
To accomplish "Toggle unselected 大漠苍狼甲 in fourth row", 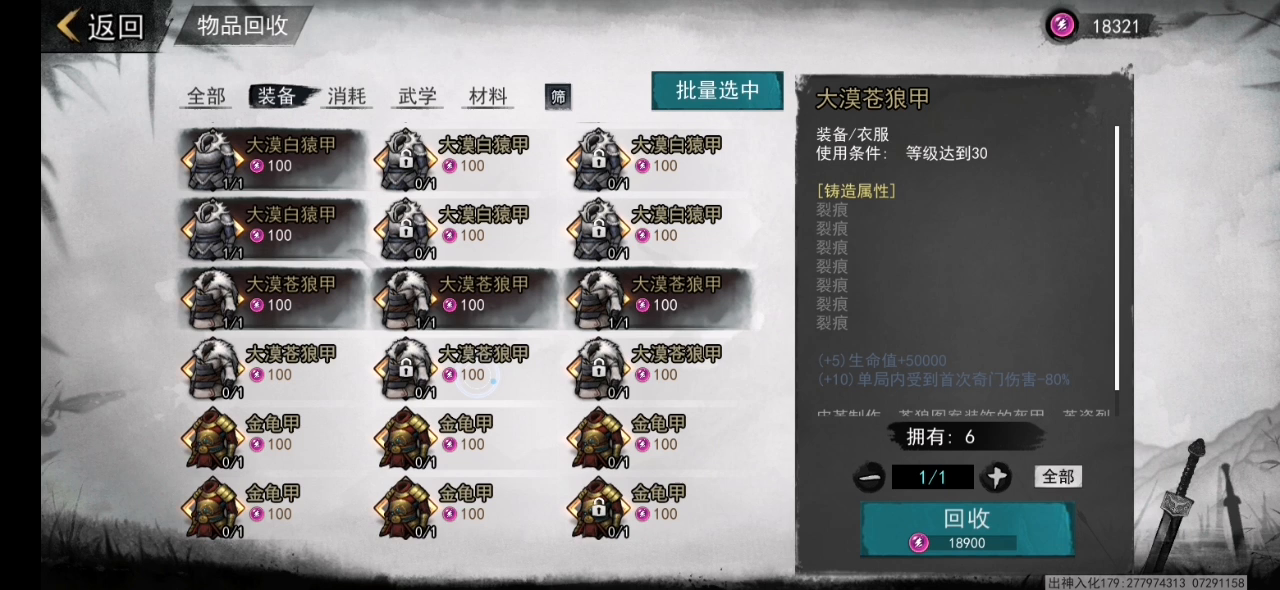I will [273, 367].
